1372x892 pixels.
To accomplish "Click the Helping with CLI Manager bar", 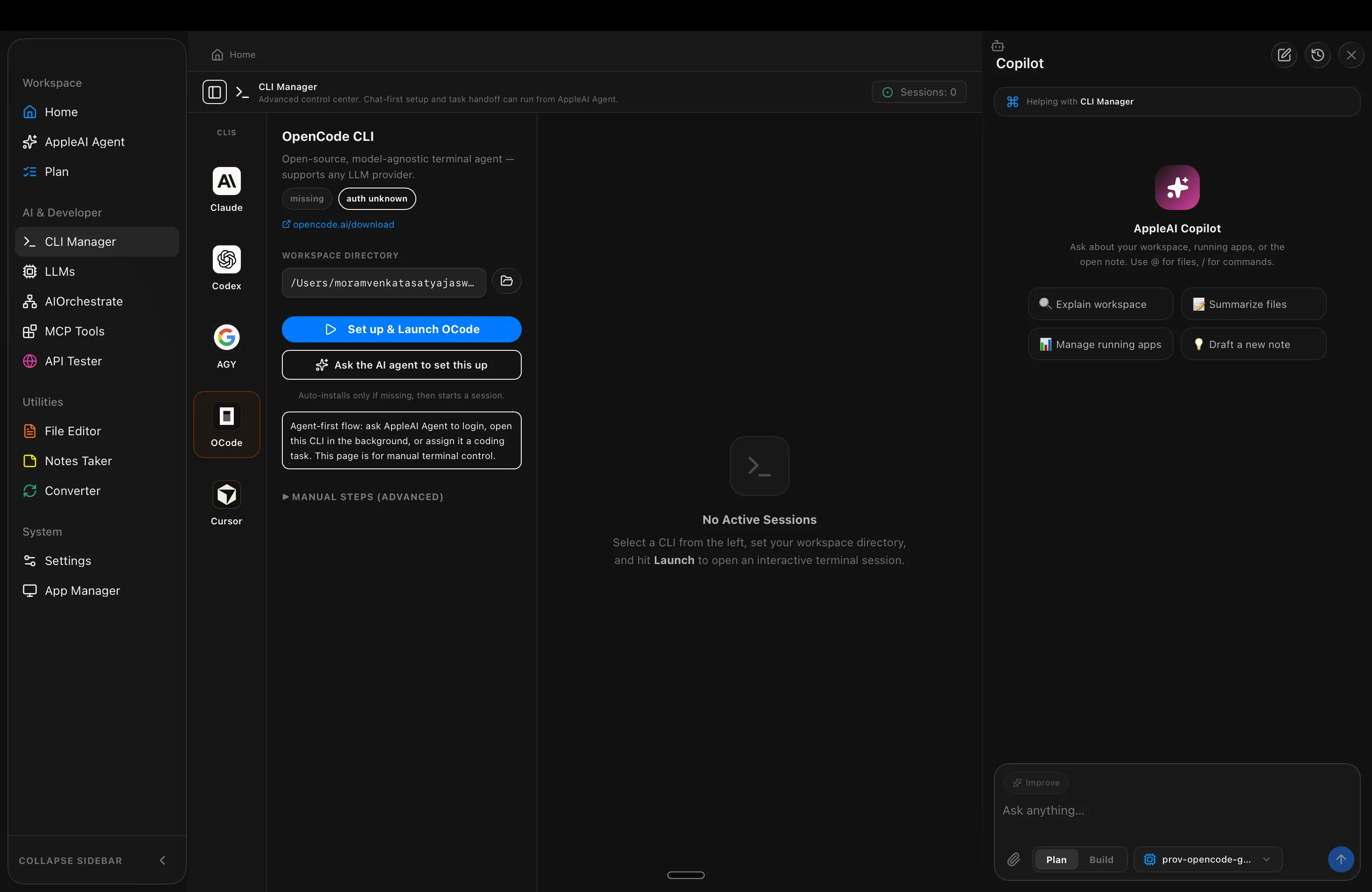I will point(1177,101).
